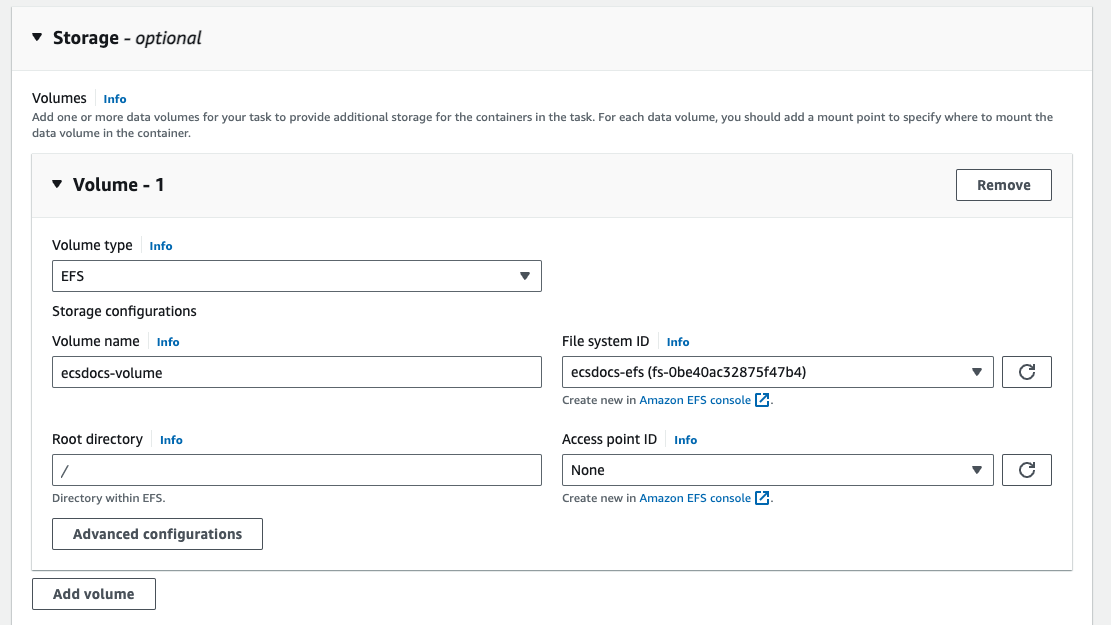The height and width of the screenshot is (625, 1111).
Task: Open the Access point ID dropdown
Action: point(777,470)
